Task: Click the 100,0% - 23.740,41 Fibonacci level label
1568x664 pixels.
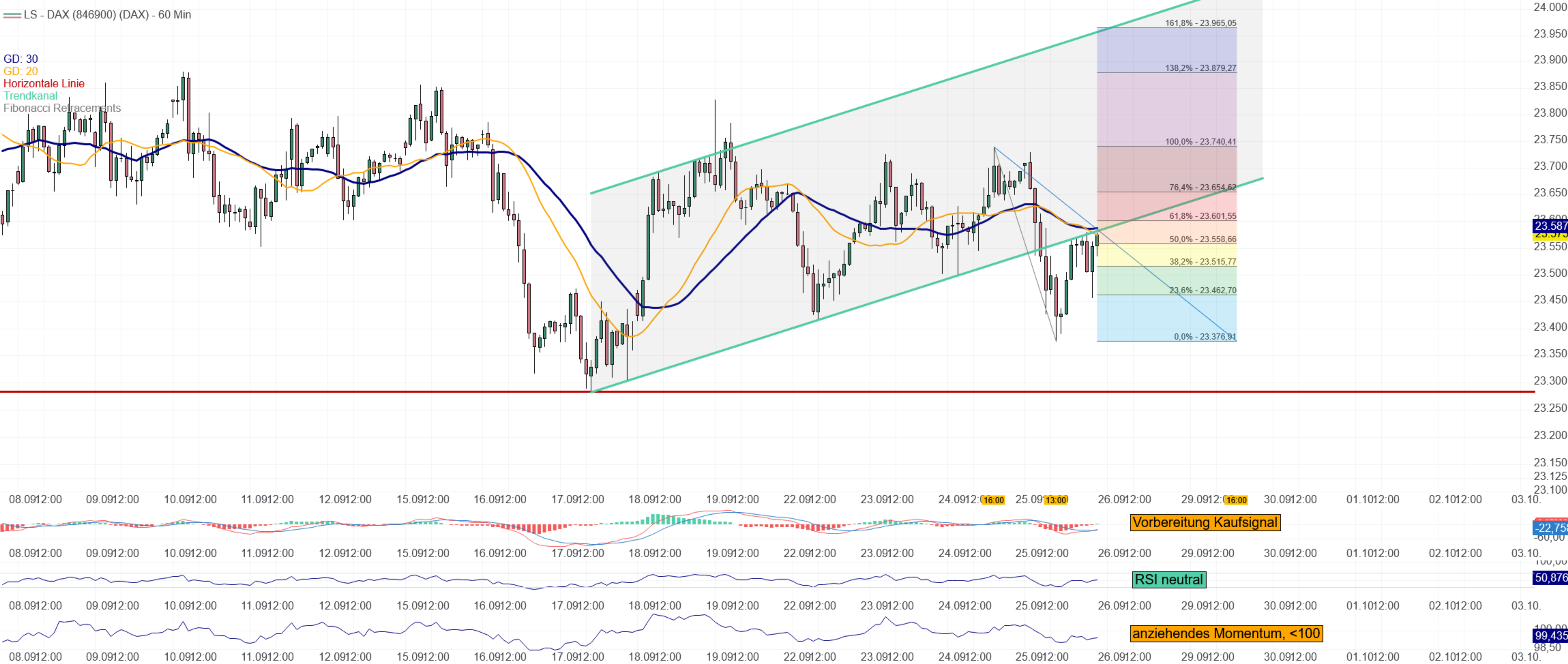Action: [1200, 142]
